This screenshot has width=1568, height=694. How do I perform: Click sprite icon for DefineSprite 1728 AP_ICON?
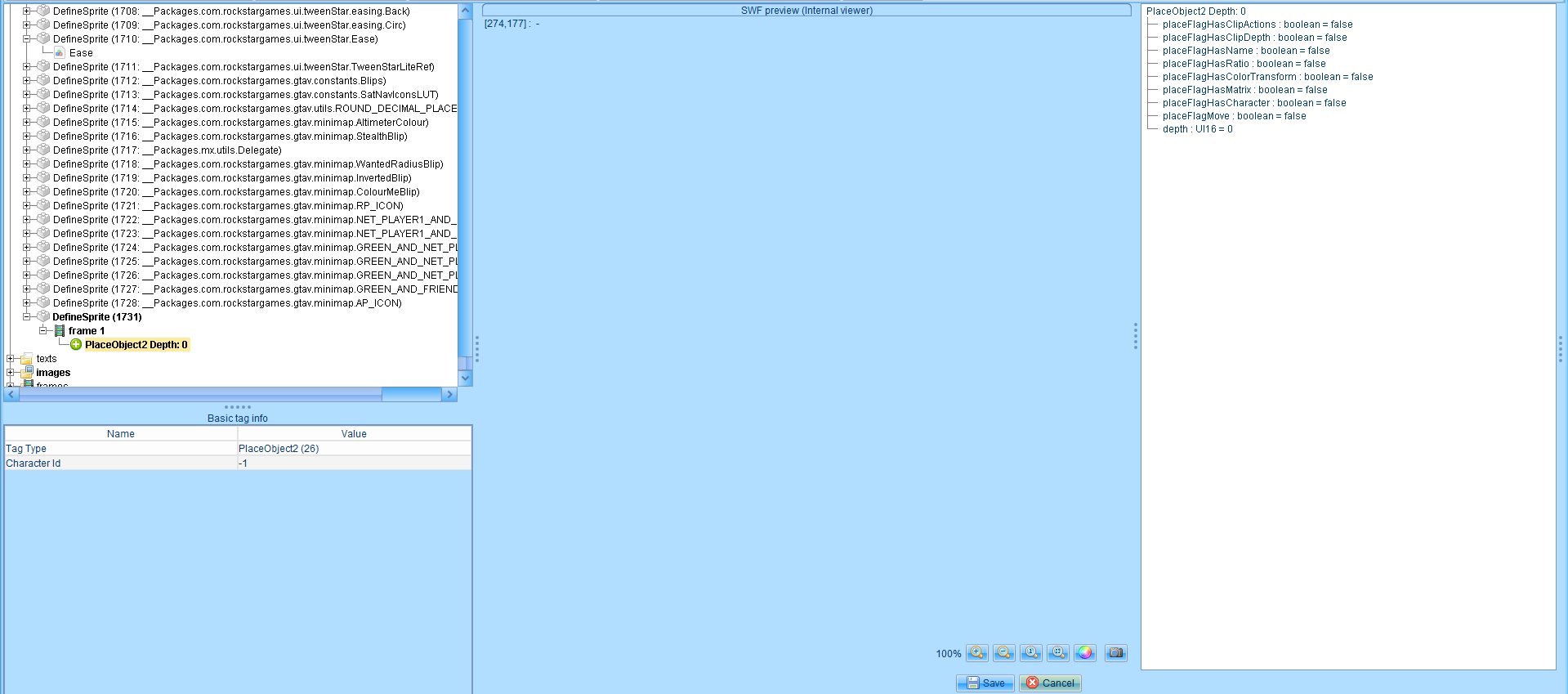pos(44,302)
